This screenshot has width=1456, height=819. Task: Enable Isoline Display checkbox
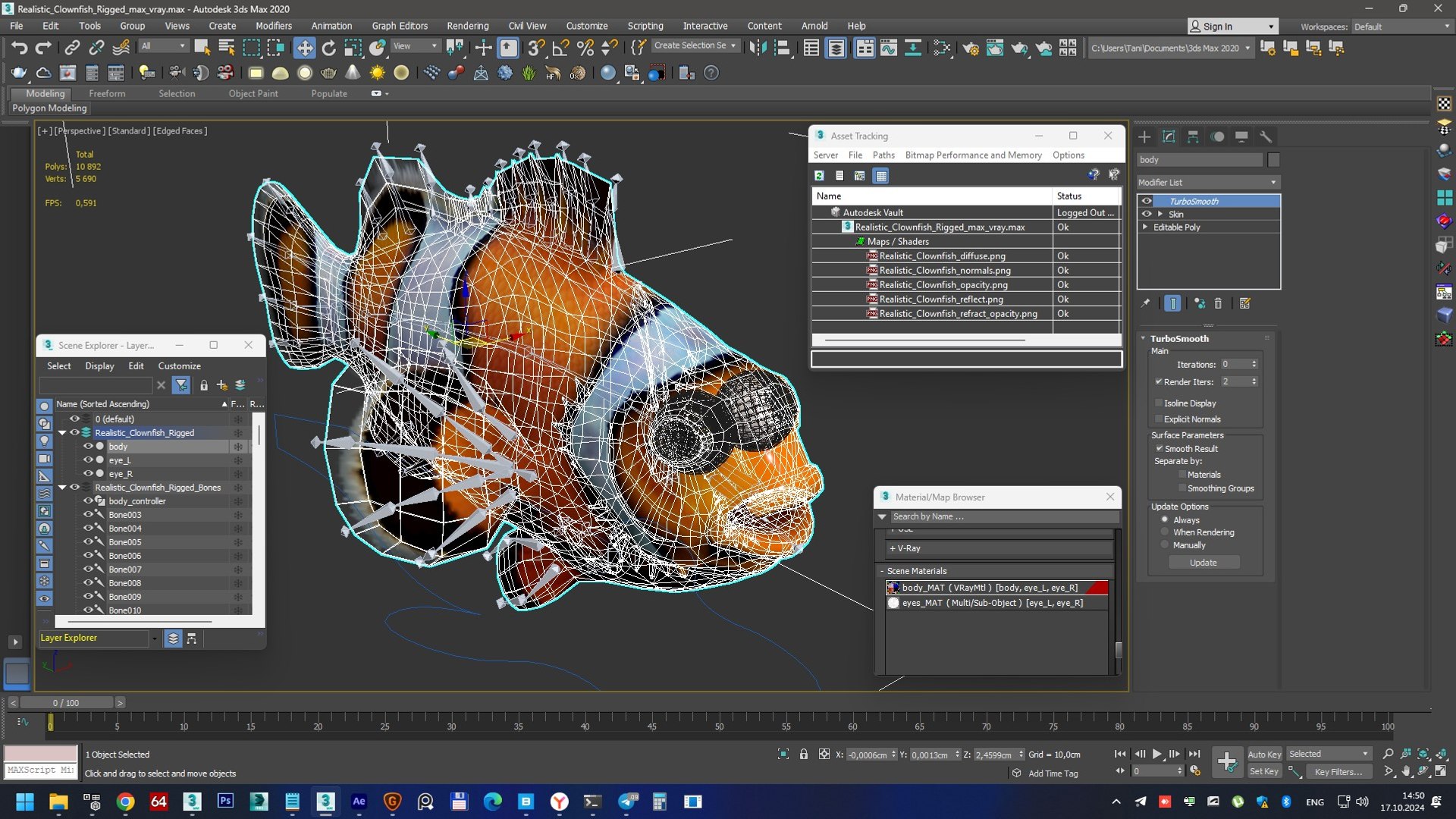click(x=1159, y=403)
